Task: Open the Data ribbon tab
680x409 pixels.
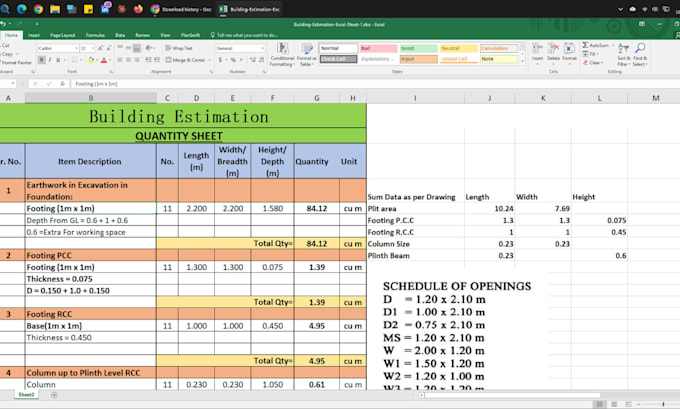Action: (120, 35)
